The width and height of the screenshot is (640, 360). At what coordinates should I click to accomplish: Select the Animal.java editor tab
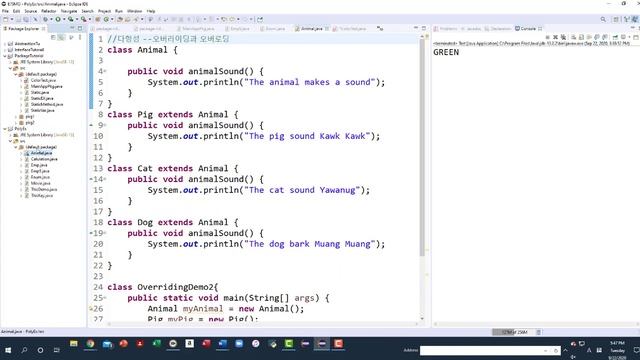tap(311, 29)
